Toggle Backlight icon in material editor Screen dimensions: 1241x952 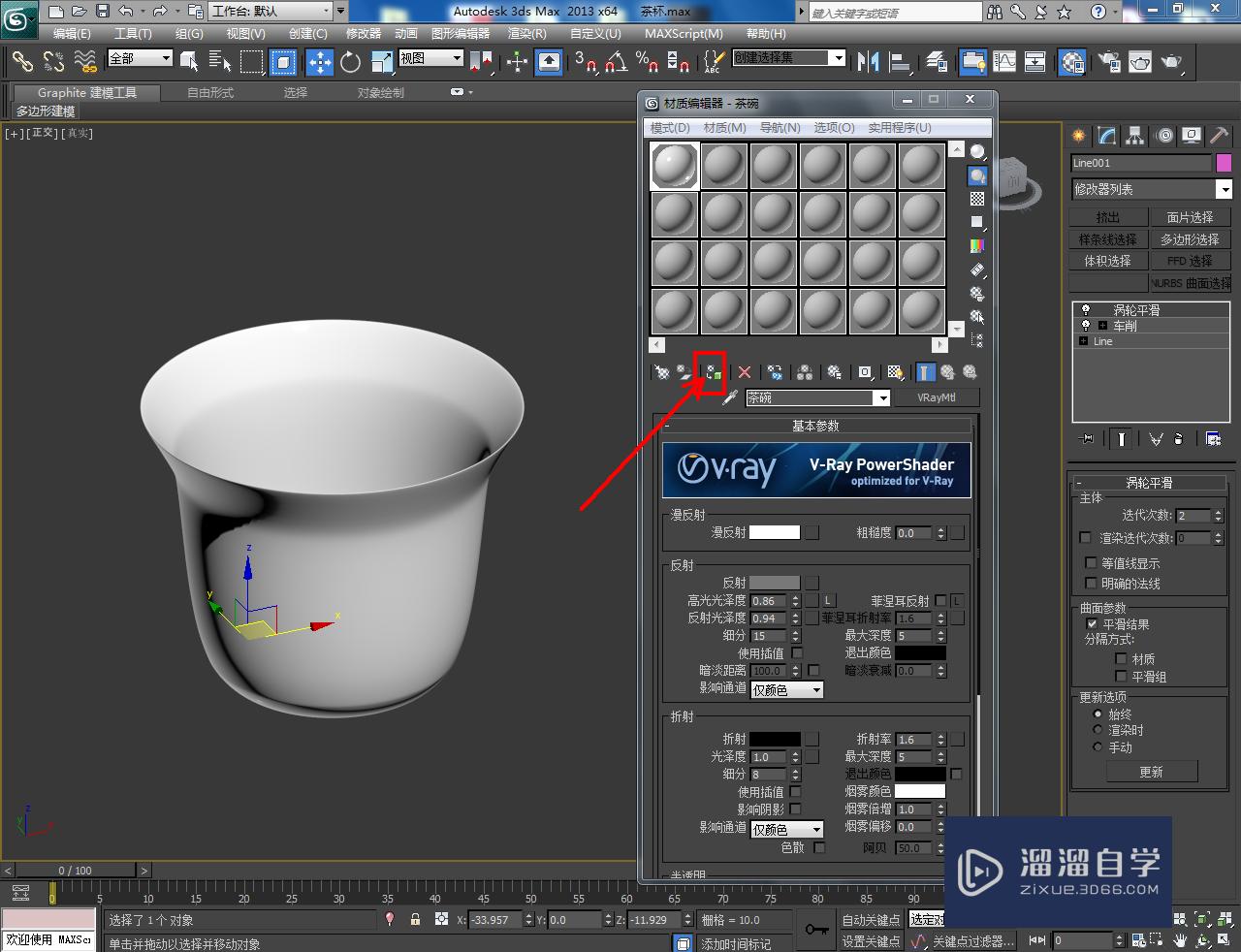(x=977, y=175)
